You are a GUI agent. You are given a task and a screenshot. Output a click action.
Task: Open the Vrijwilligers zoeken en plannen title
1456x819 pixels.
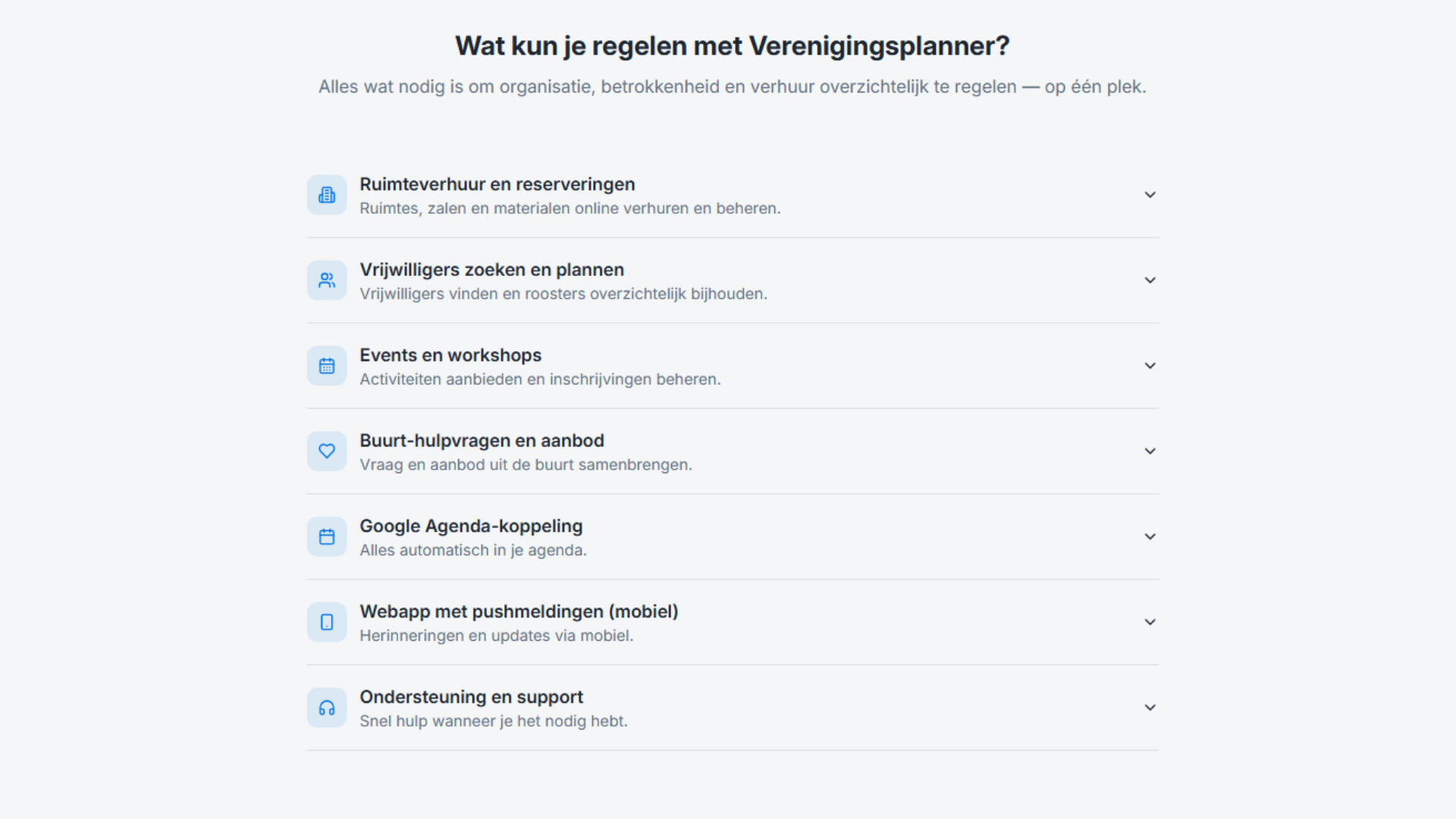(491, 270)
